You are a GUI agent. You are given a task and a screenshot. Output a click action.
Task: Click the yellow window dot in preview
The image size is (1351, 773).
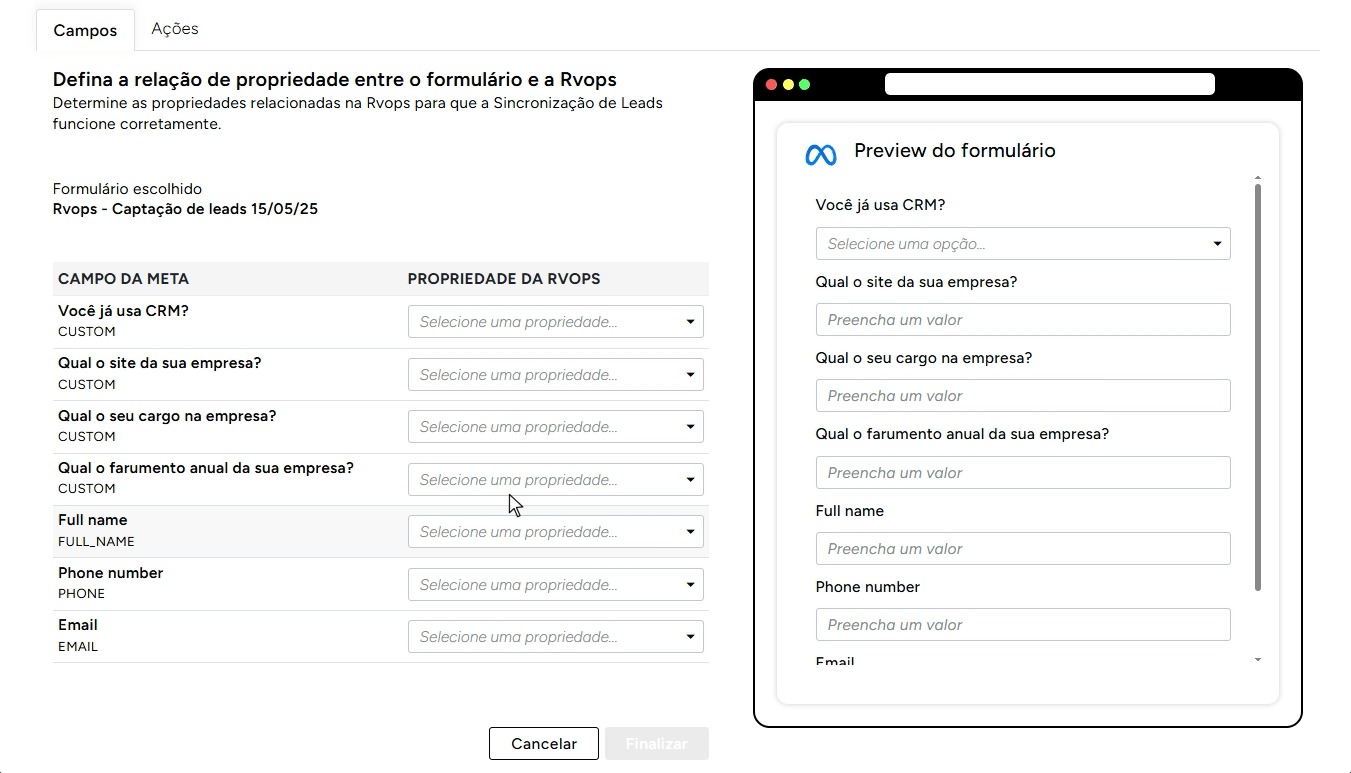tap(788, 84)
